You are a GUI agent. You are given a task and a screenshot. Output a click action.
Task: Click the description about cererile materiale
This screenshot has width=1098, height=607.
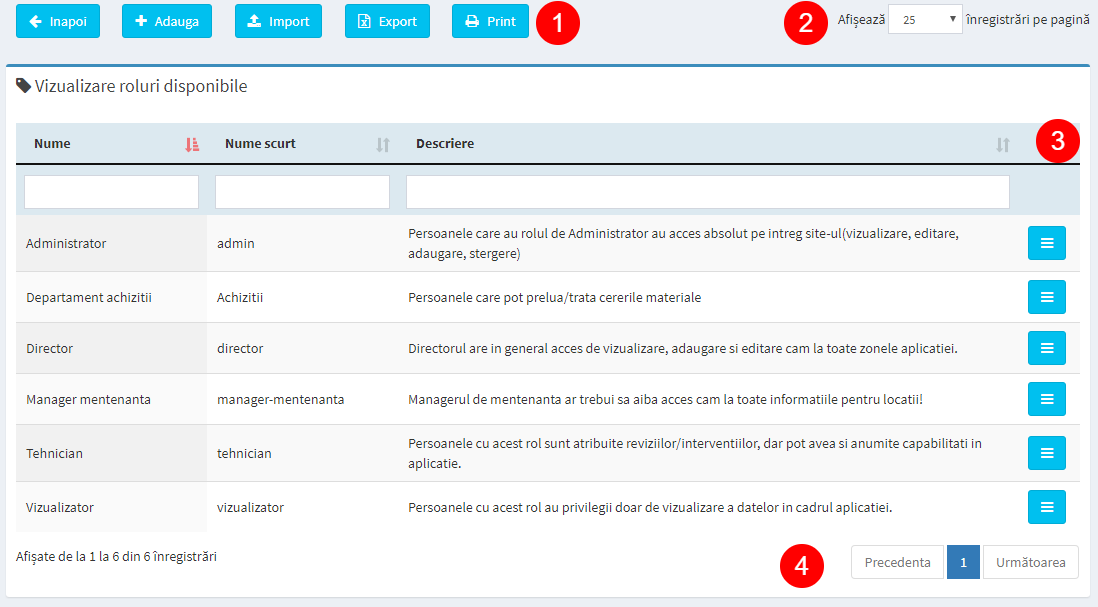[555, 297]
